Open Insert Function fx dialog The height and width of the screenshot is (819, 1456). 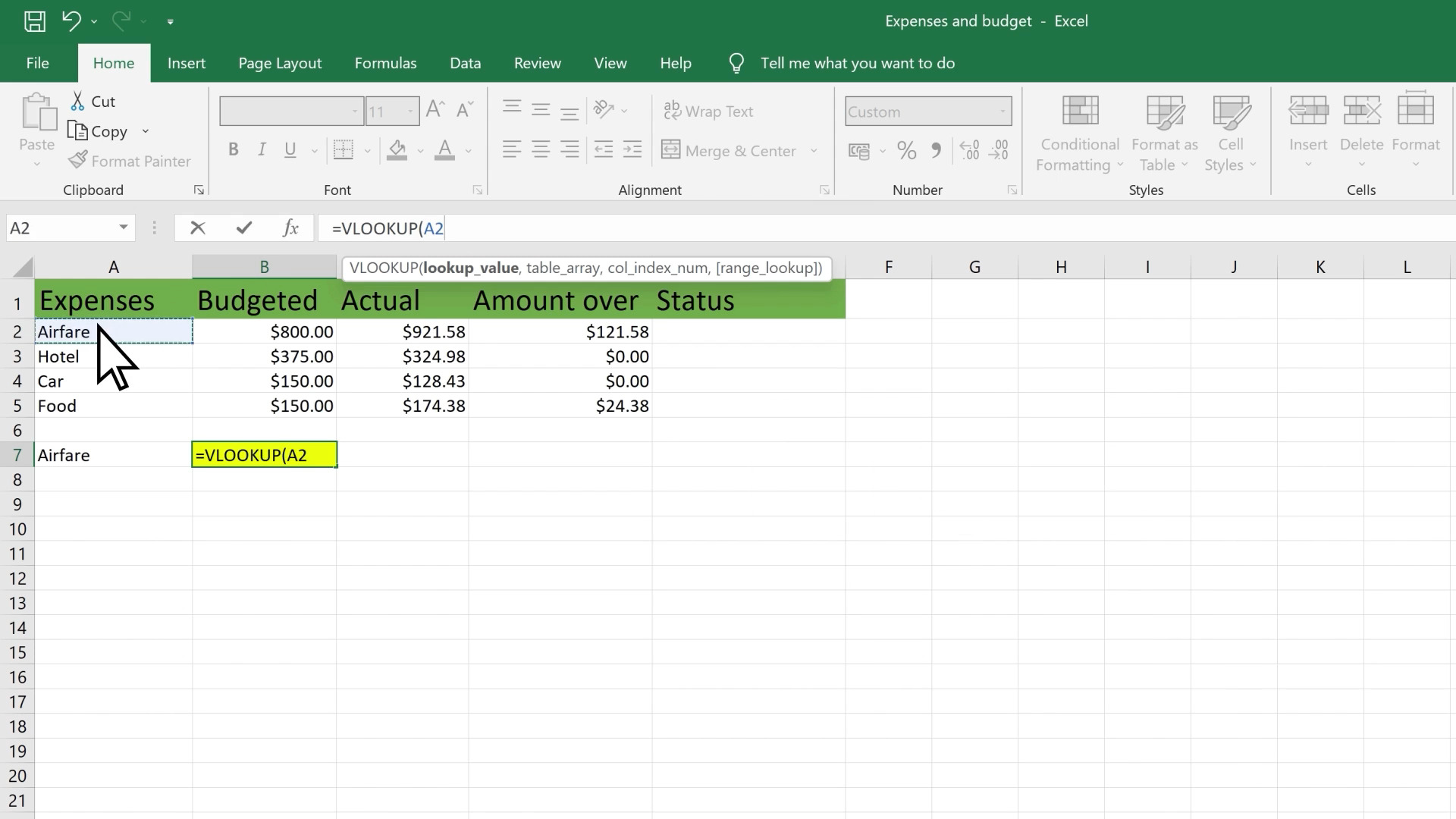[x=290, y=228]
